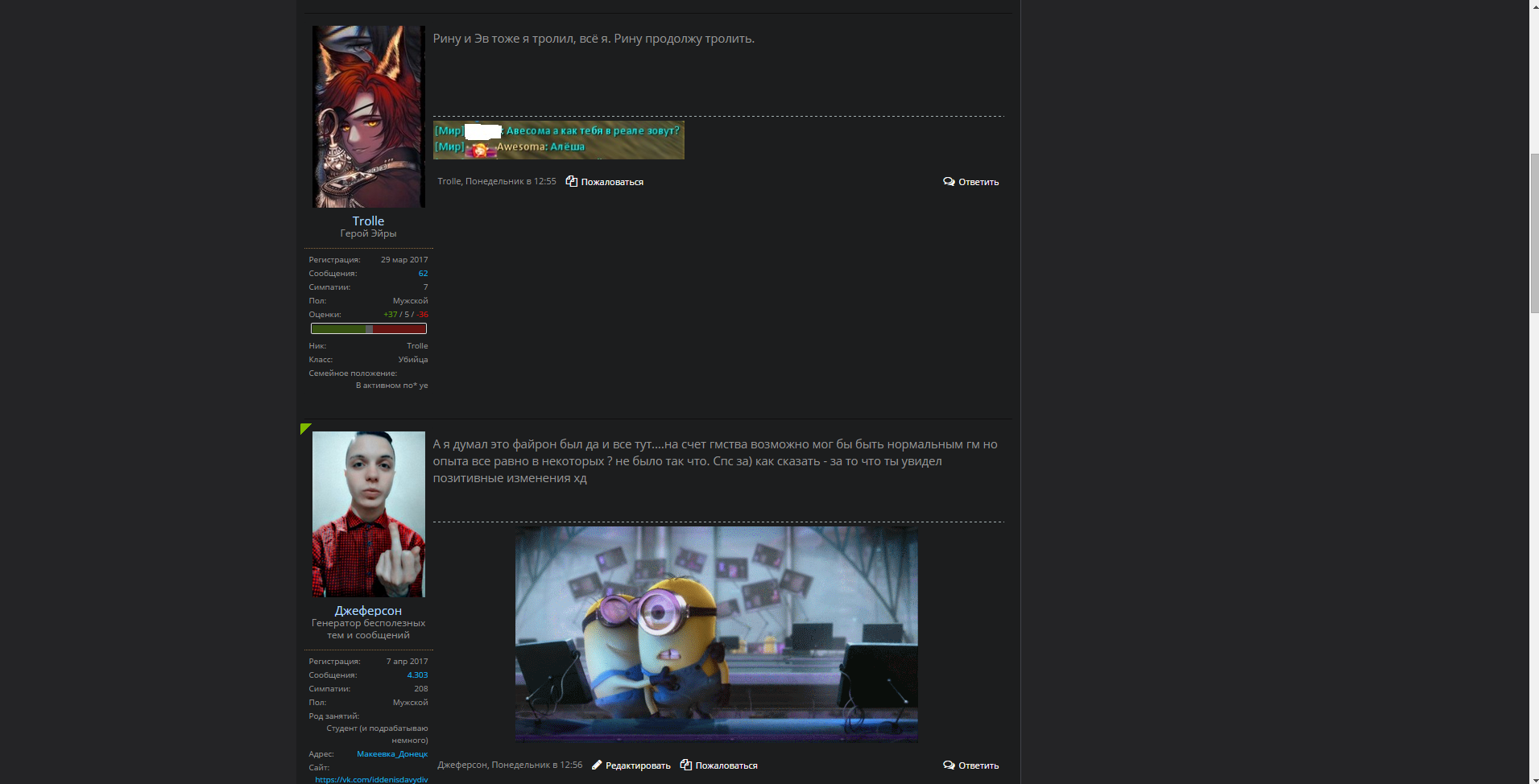The image size is (1539, 784).
Task: Click the Генератор бесполезных тем user title
Action: (x=368, y=629)
